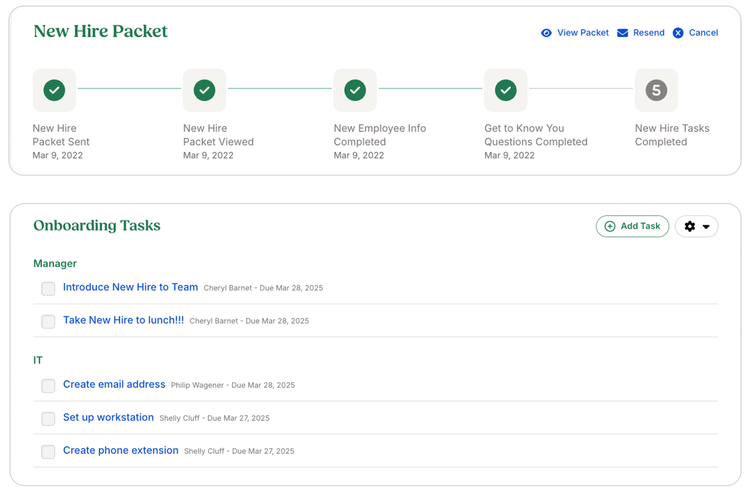Tick the Create phone extension checkbox
This screenshot has height=492, width=750.
(x=48, y=451)
